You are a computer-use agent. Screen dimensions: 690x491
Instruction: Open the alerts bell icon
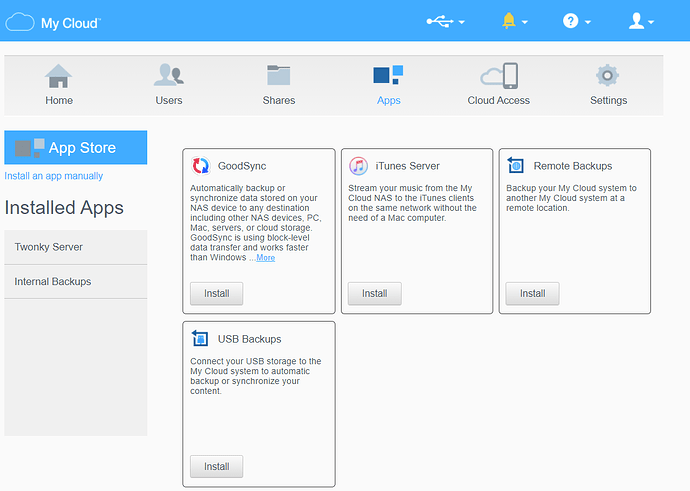[509, 21]
